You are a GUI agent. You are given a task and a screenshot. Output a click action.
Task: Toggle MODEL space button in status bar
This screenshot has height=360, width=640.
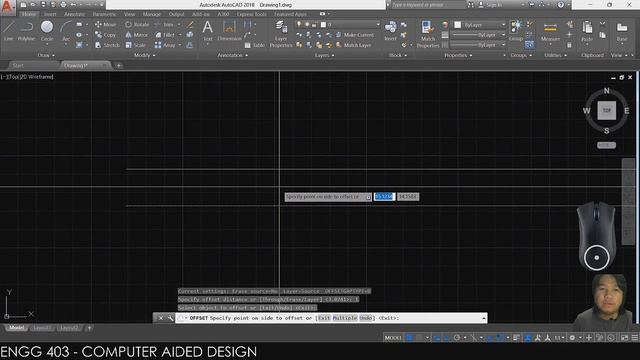click(393, 338)
